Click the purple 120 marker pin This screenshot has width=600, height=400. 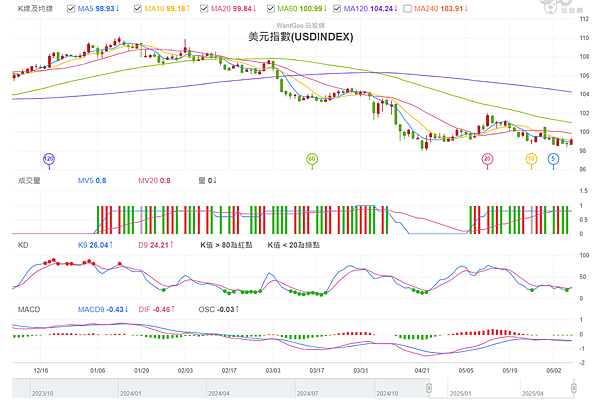pos(49,159)
